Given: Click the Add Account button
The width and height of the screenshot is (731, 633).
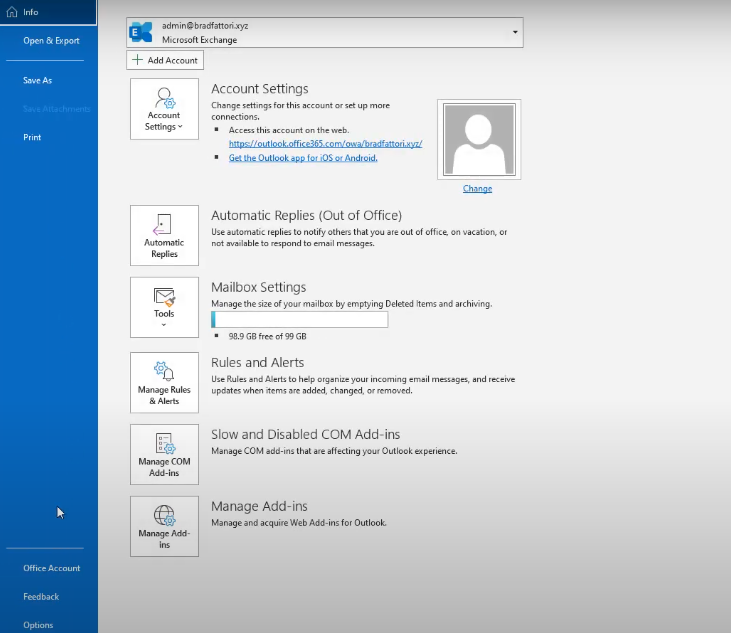Looking at the screenshot, I should click(x=165, y=60).
